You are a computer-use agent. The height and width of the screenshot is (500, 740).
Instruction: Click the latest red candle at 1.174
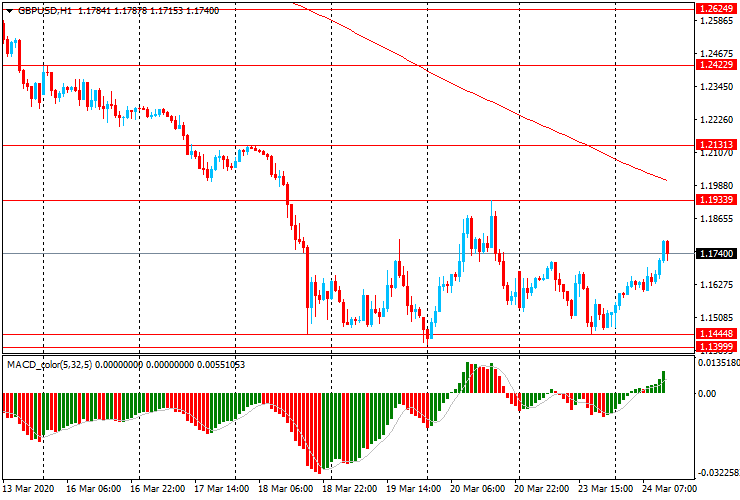(667, 249)
